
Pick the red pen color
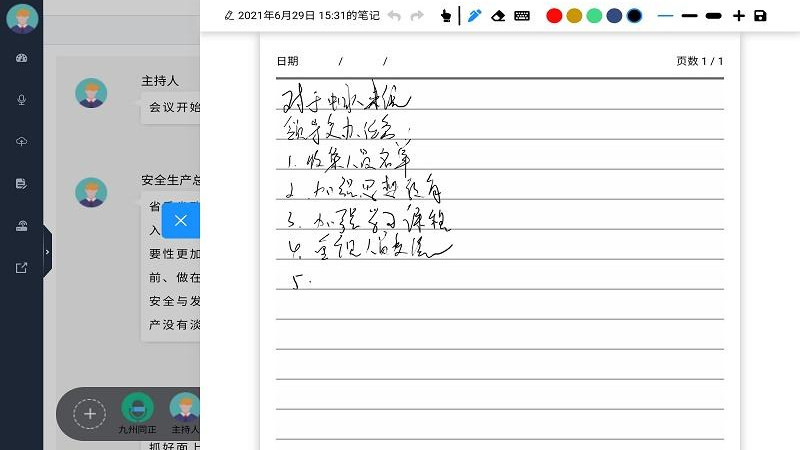(x=554, y=16)
